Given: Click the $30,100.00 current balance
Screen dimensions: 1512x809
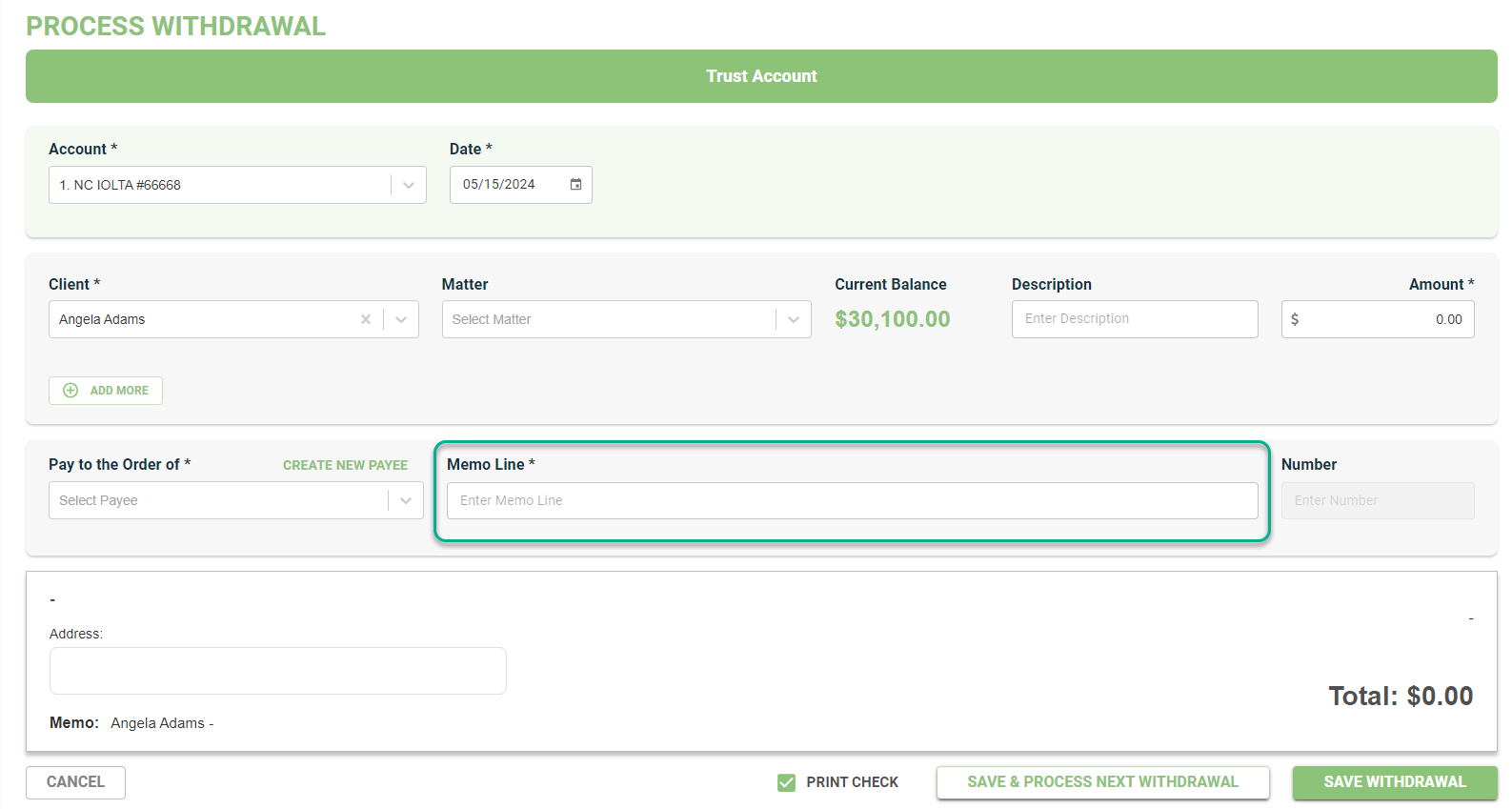Looking at the screenshot, I should (x=893, y=319).
